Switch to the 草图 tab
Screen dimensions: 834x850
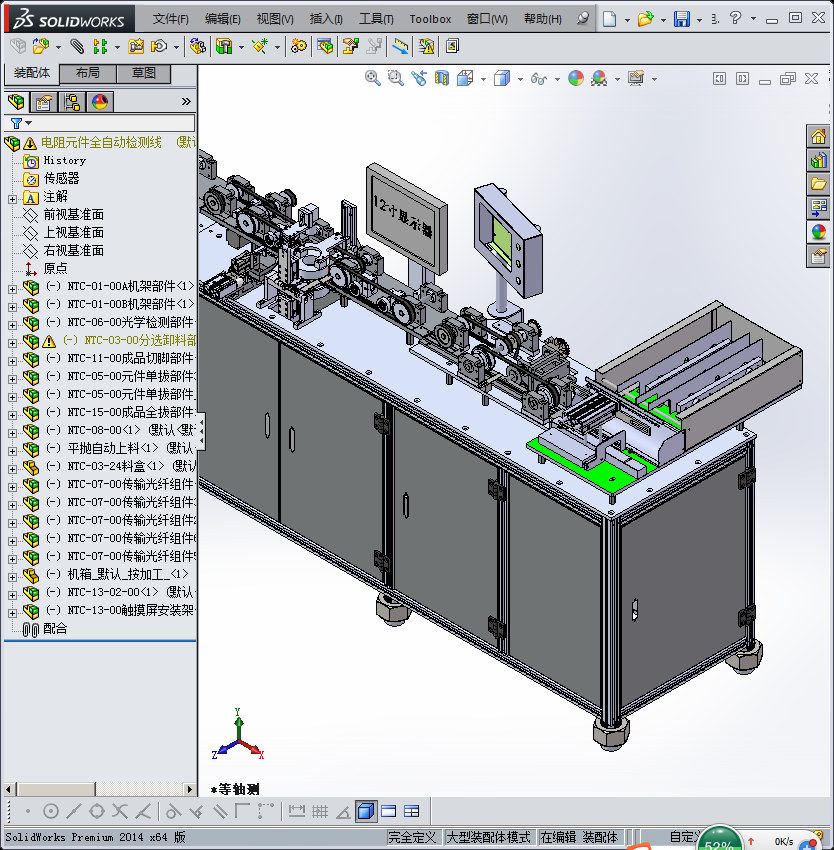[x=144, y=73]
